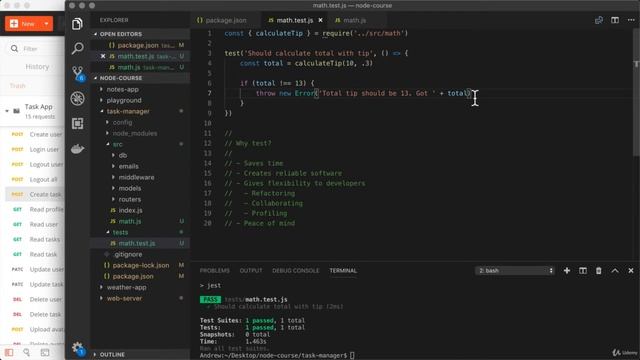
Task: Open the Search view in activity bar
Action: click(x=77, y=48)
